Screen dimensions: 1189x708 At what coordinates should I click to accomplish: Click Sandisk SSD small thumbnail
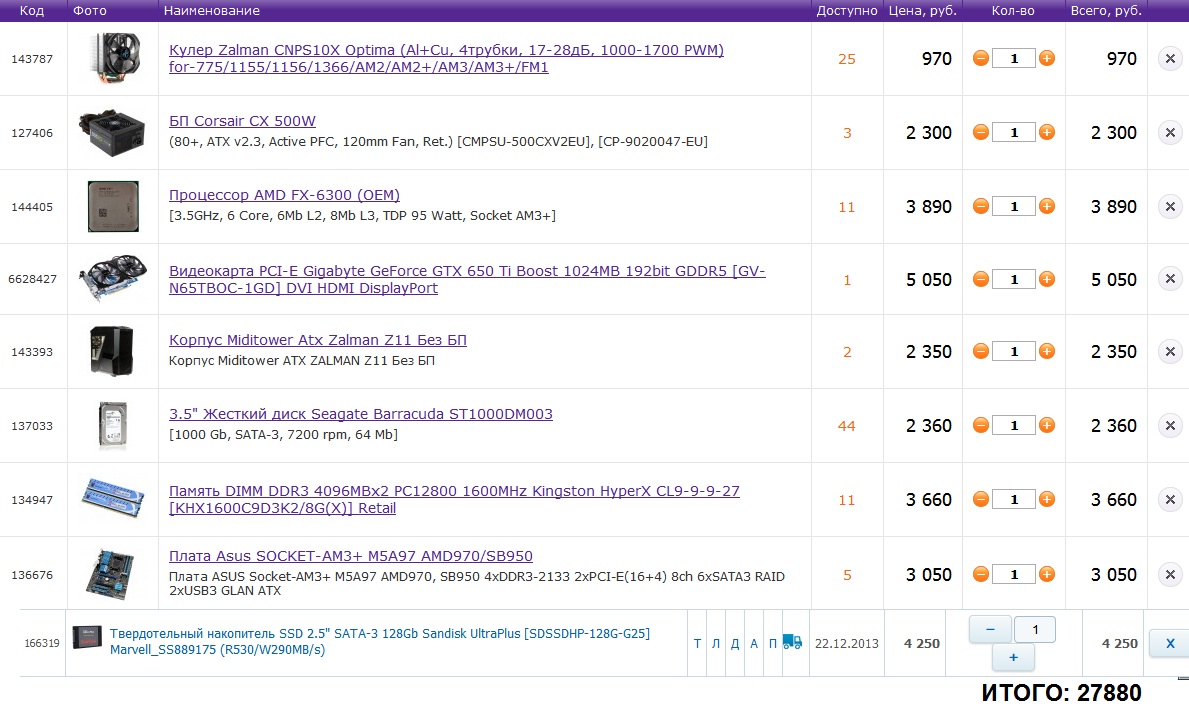[87, 638]
